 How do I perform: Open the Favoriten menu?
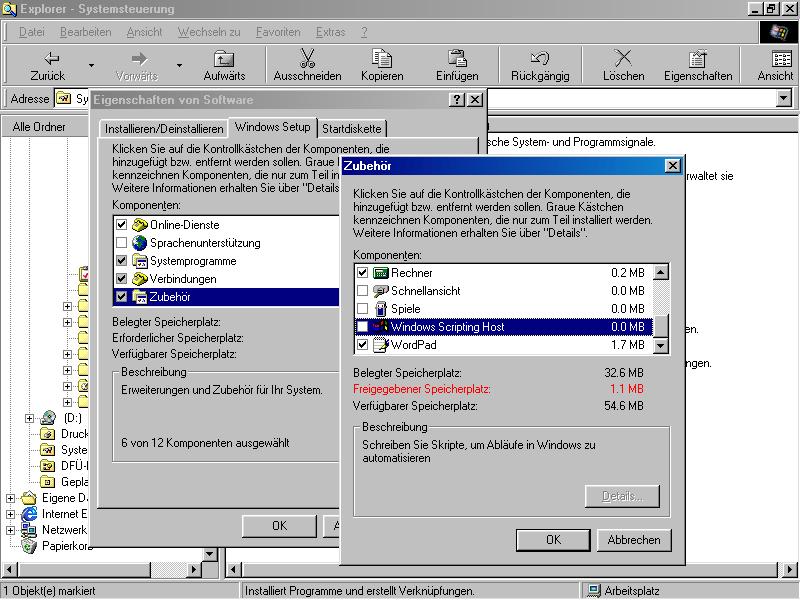point(278,32)
